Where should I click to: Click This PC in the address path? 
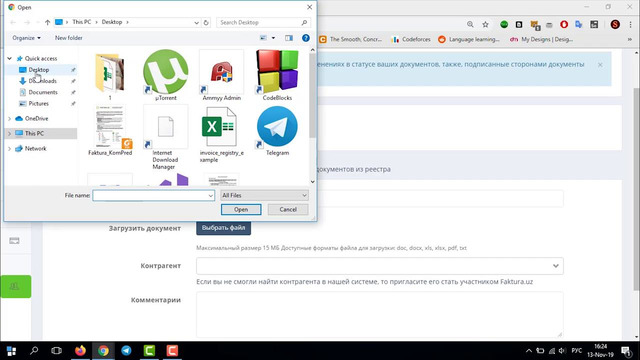click(82, 22)
